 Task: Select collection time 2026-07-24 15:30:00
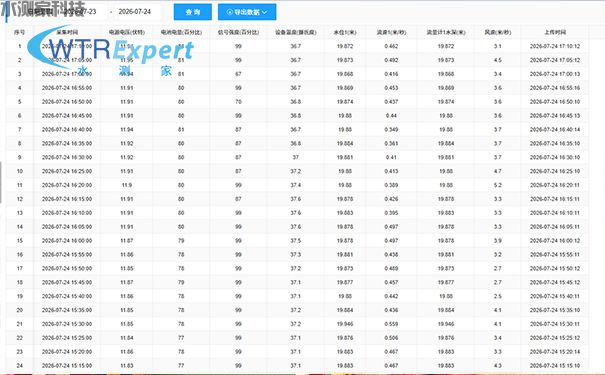coord(67,324)
